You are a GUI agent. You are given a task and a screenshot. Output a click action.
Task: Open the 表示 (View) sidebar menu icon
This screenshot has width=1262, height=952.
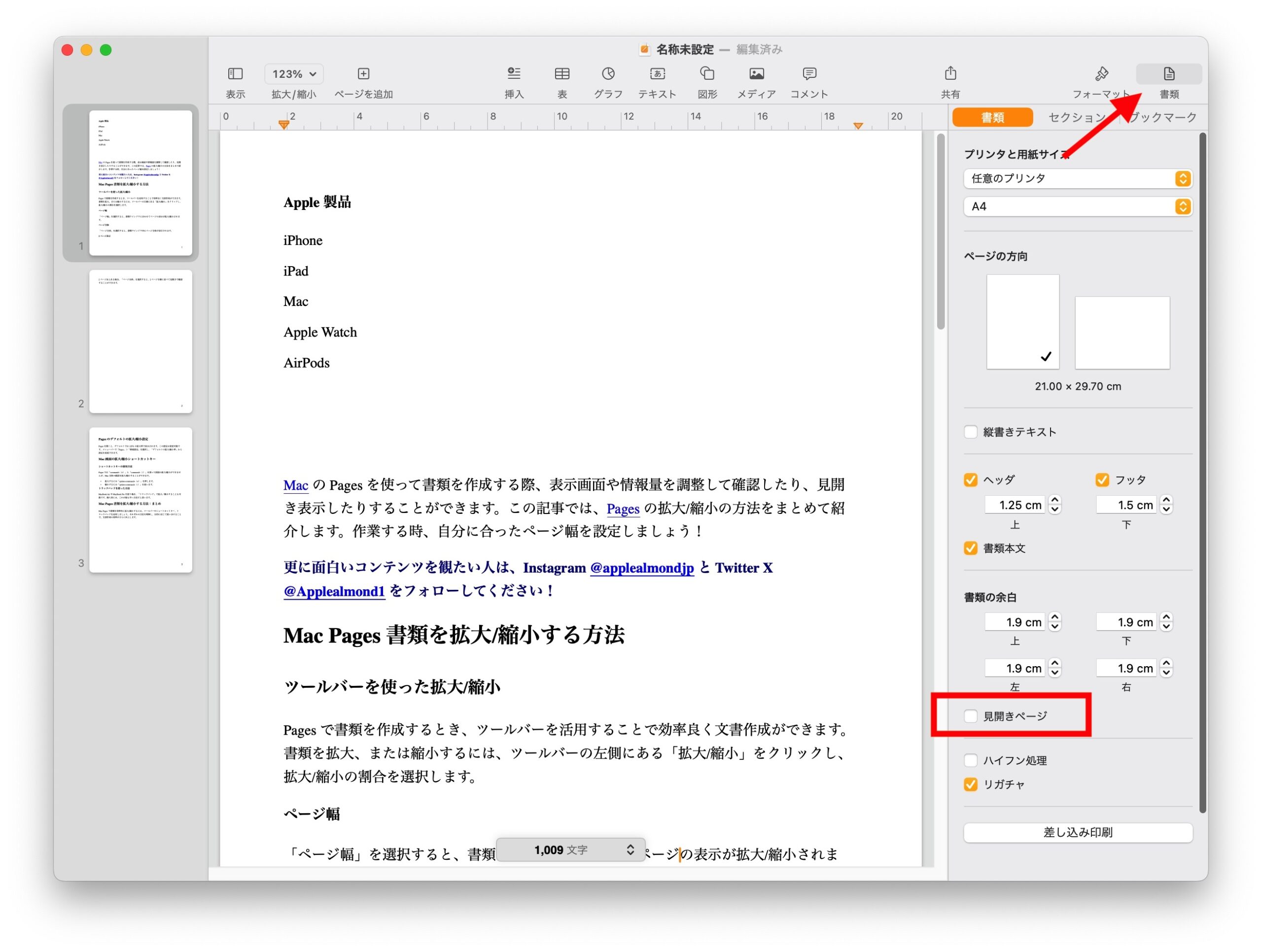[235, 73]
